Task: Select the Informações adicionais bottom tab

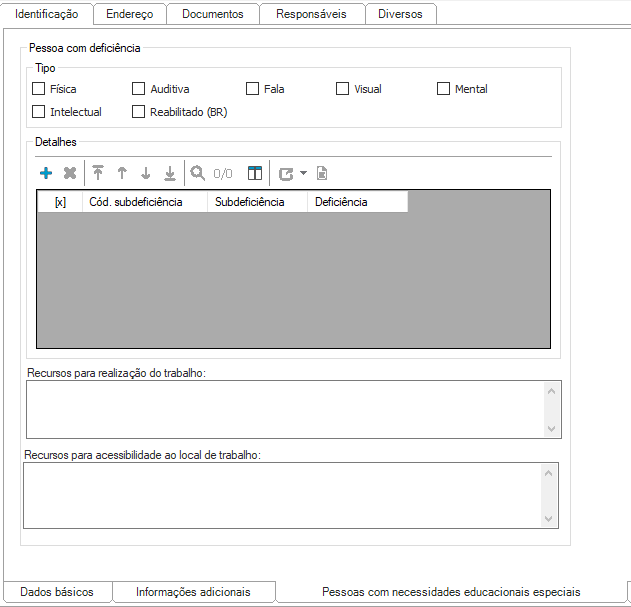Action: (x=193, y=592)
